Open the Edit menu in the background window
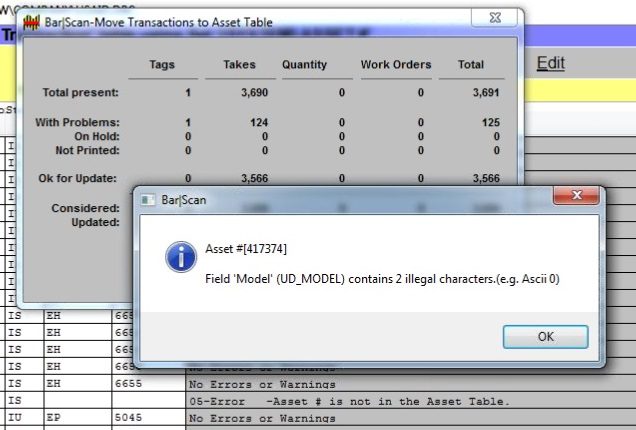 pyautogui.click(x=550, y=63)
